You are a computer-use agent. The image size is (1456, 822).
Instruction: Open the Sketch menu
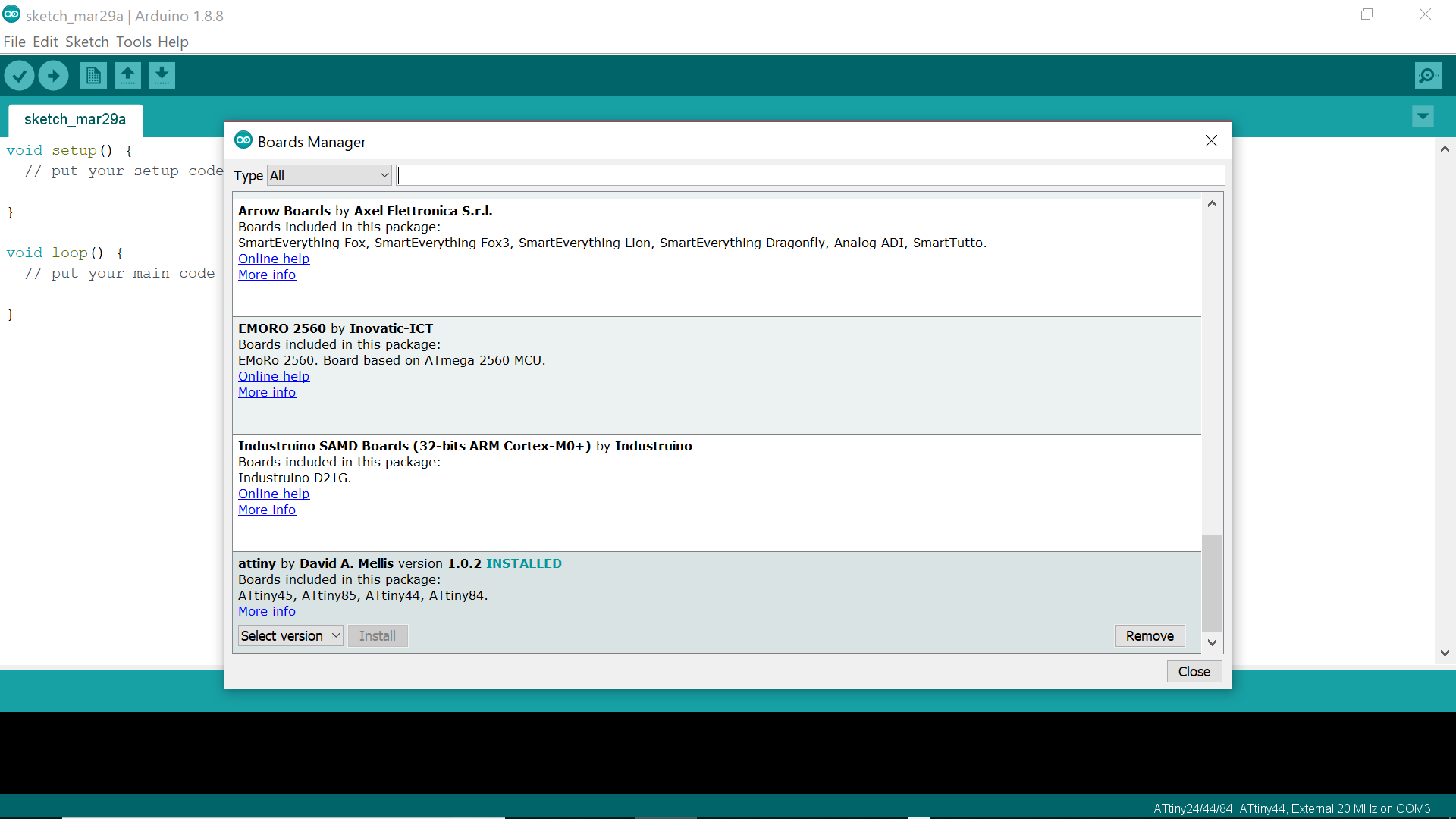(86, 42)
